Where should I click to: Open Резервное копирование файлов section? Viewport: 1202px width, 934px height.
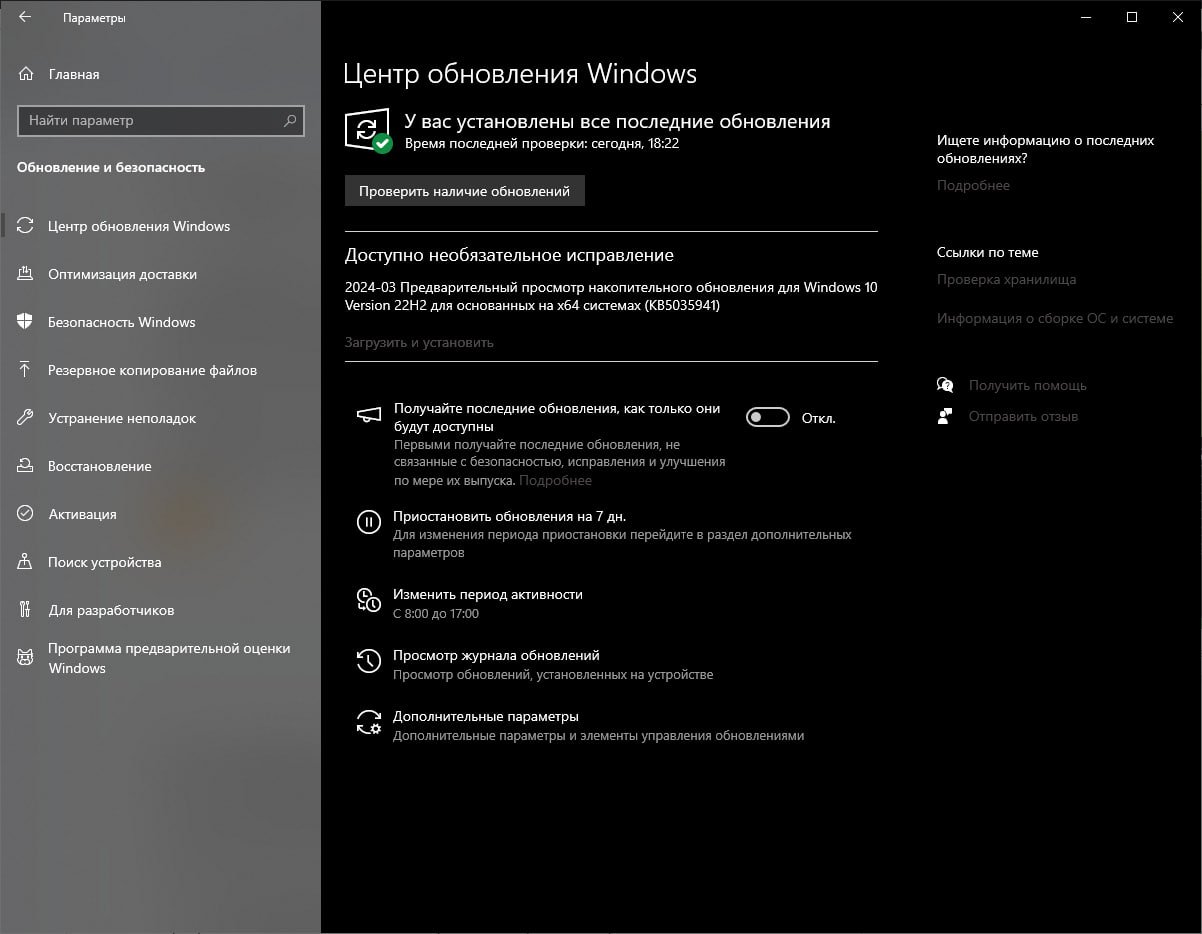coord(152,370)
